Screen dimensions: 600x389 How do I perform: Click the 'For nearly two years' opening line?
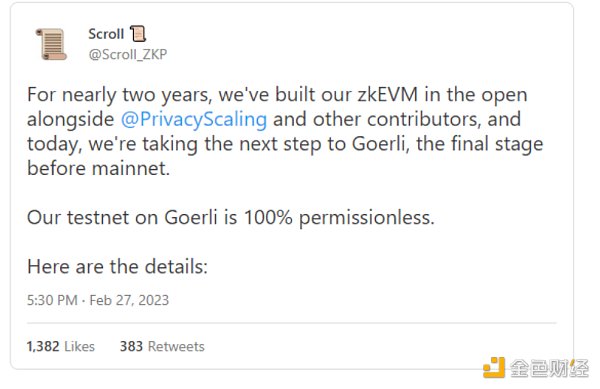[x=277, y=95]
